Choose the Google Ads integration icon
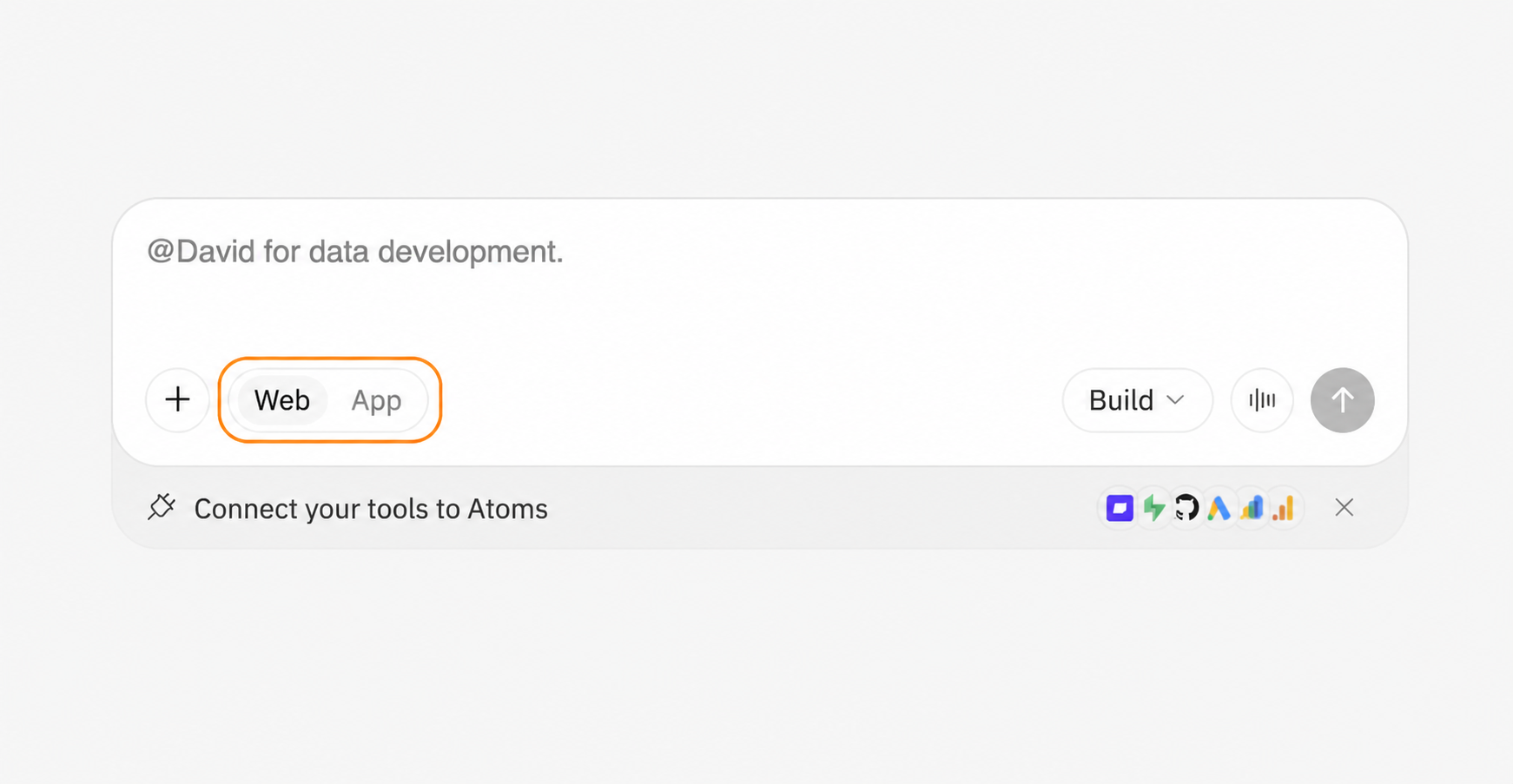The width and height of the screenshot is (1513, 784). 1219,508
